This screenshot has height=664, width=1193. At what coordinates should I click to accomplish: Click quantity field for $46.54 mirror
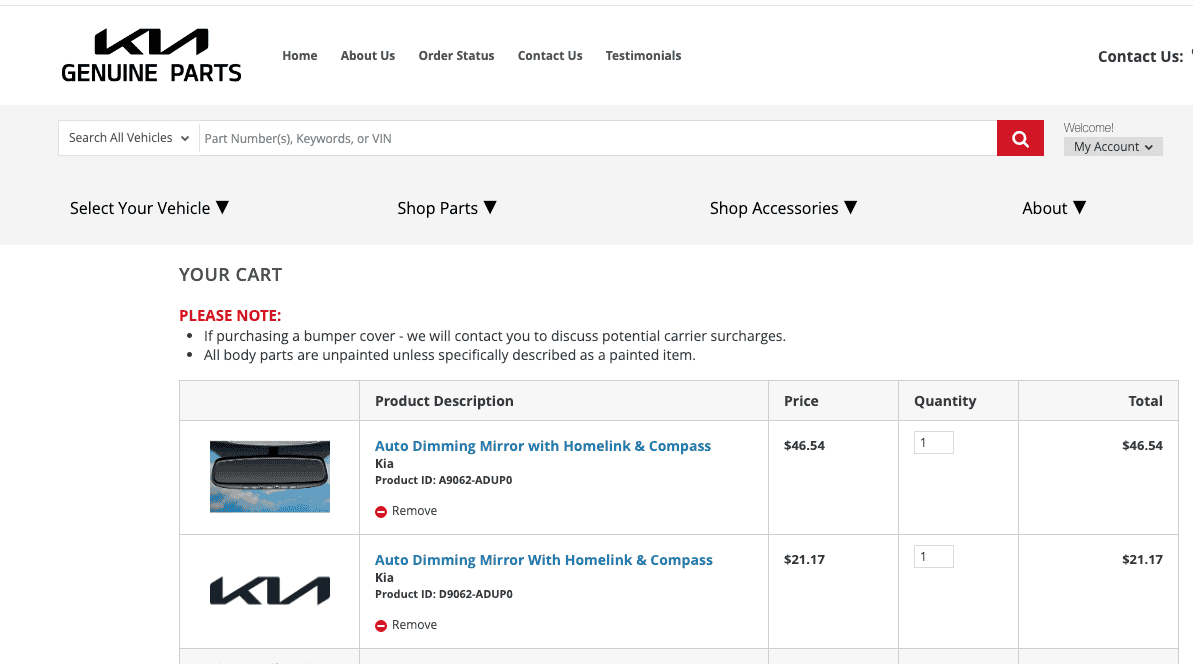934,443
